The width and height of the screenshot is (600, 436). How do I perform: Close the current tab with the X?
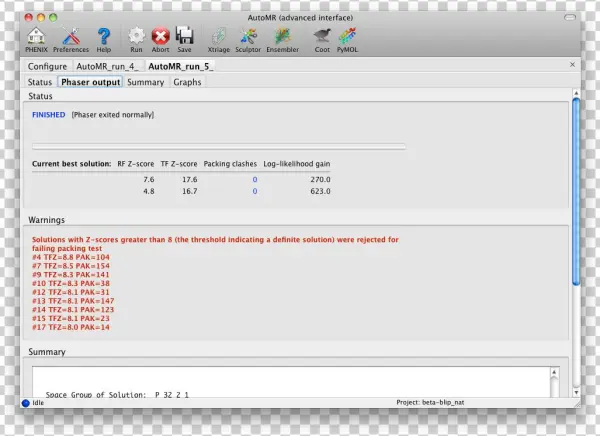572,65
